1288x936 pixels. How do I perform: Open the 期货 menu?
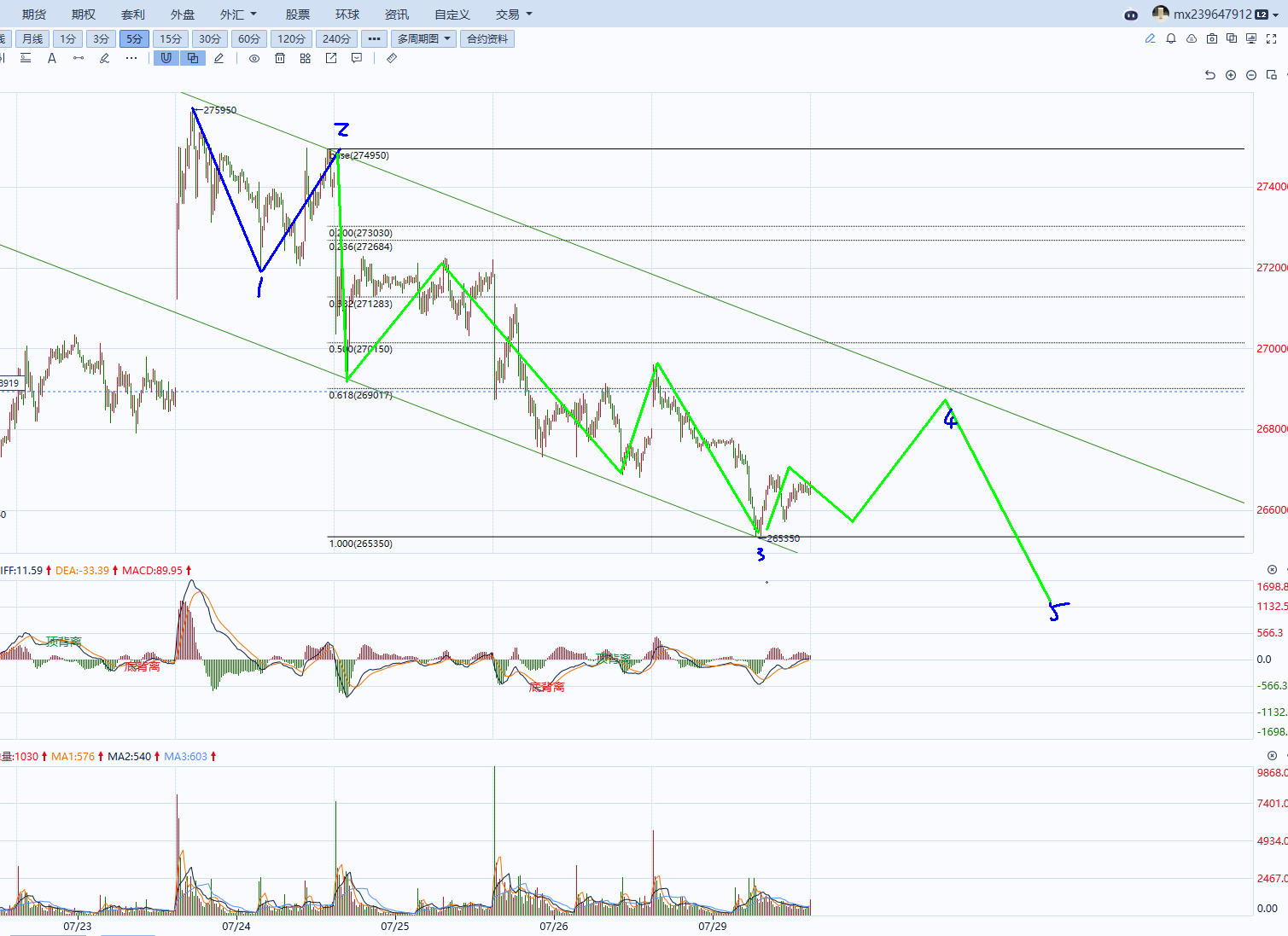(x=34, y=15)
